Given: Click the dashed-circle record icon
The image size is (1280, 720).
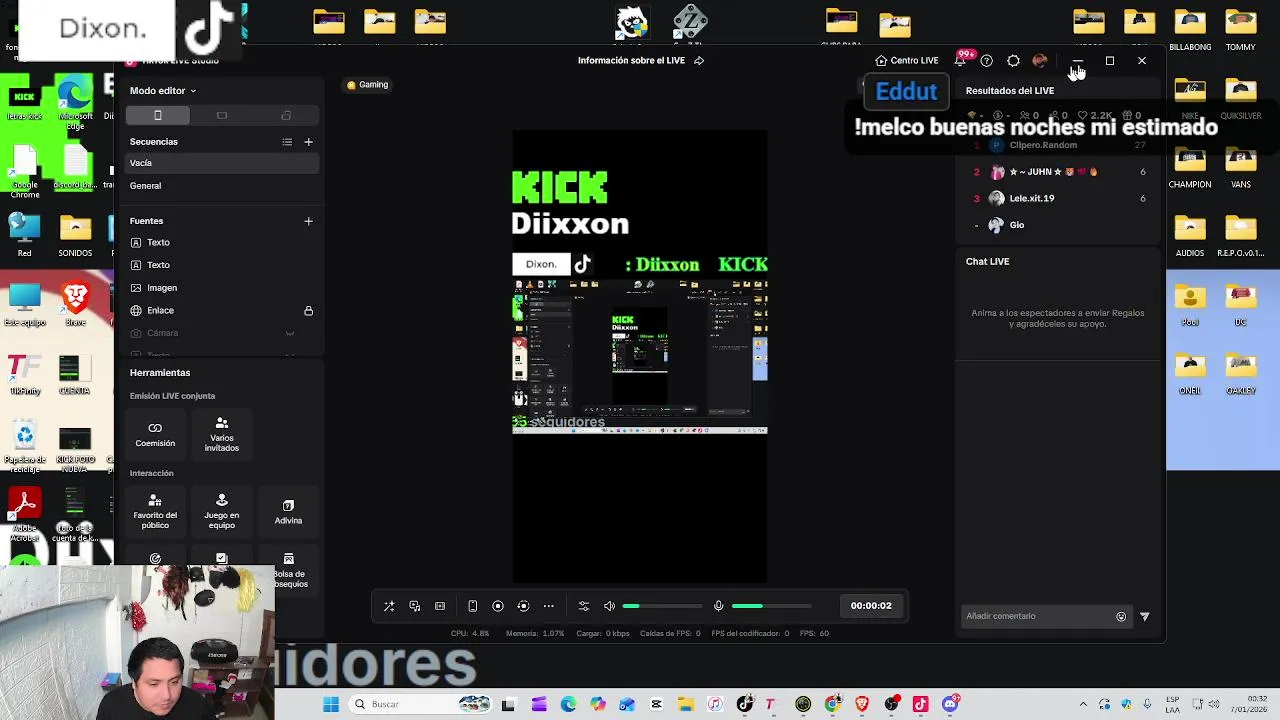Looking at the screenshot, I should [523, 606].
